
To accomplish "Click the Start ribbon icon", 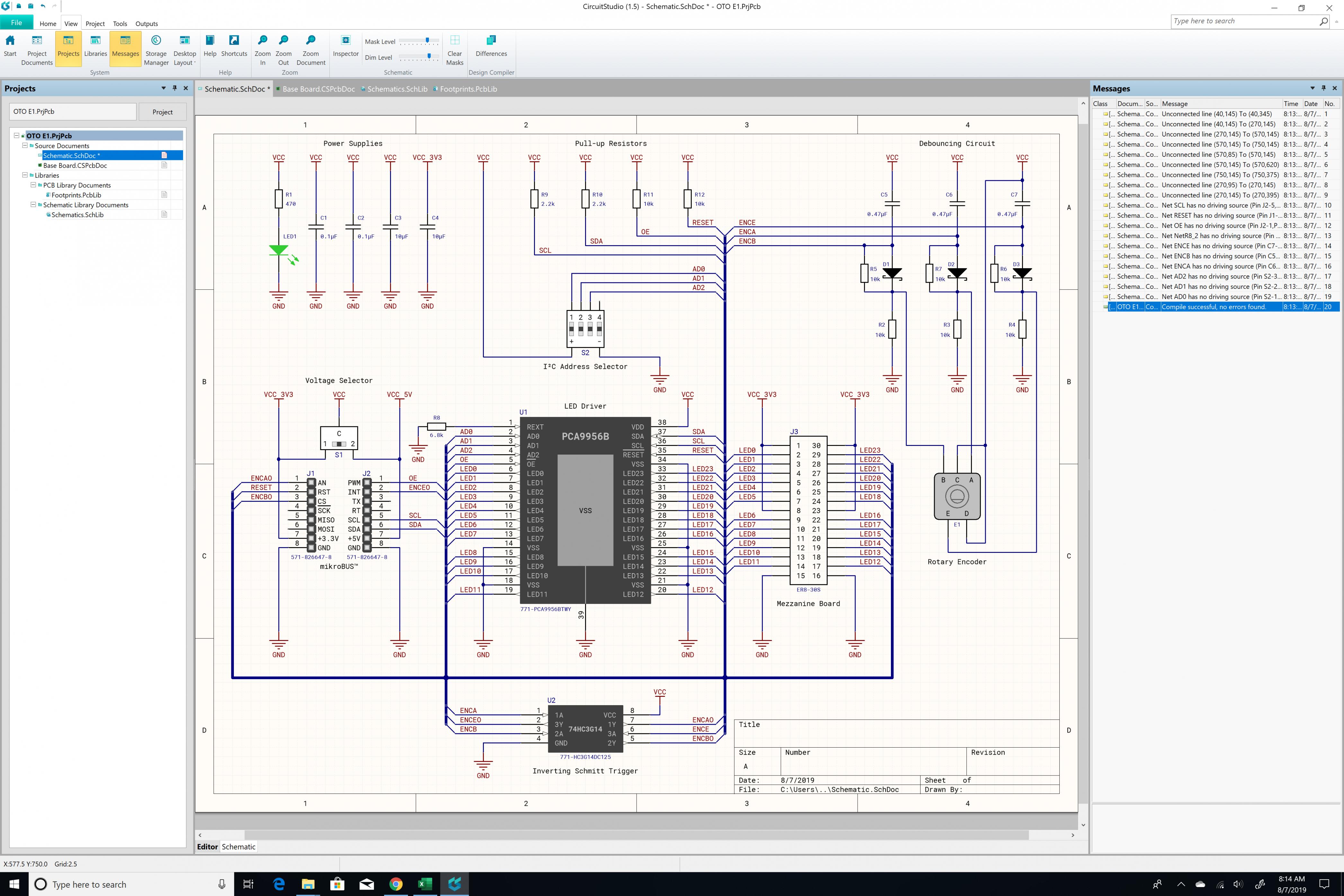I will (x=10, y=46).
